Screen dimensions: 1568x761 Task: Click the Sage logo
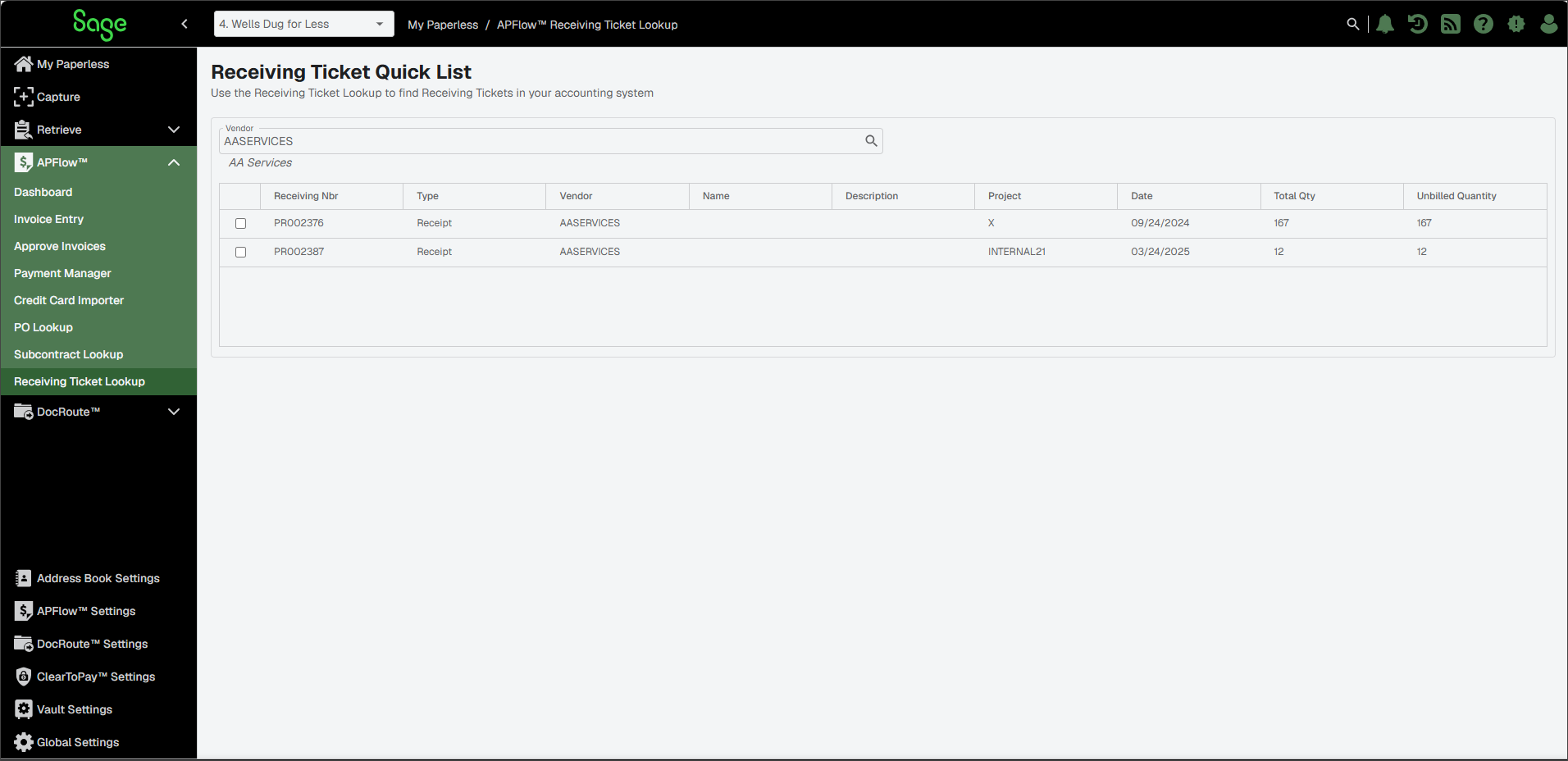pyautogui.click(x=99, y=25)
